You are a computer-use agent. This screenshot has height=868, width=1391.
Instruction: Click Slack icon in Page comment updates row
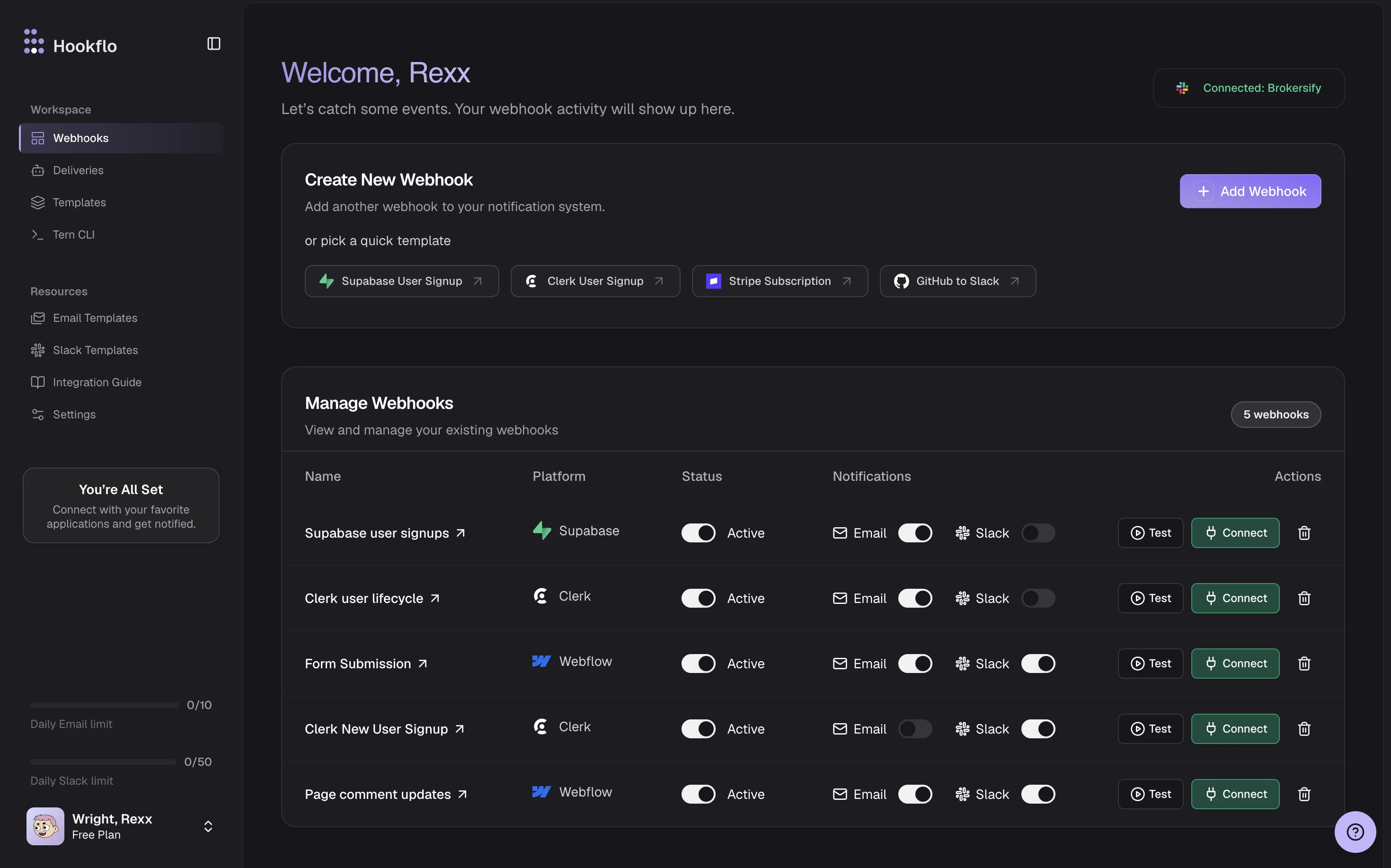coord(962,794)
